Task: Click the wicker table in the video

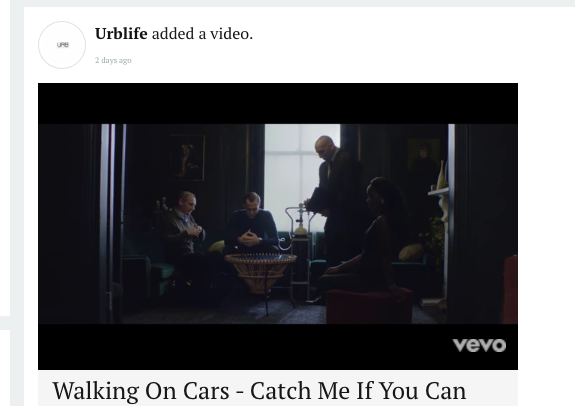Action: 260,273
